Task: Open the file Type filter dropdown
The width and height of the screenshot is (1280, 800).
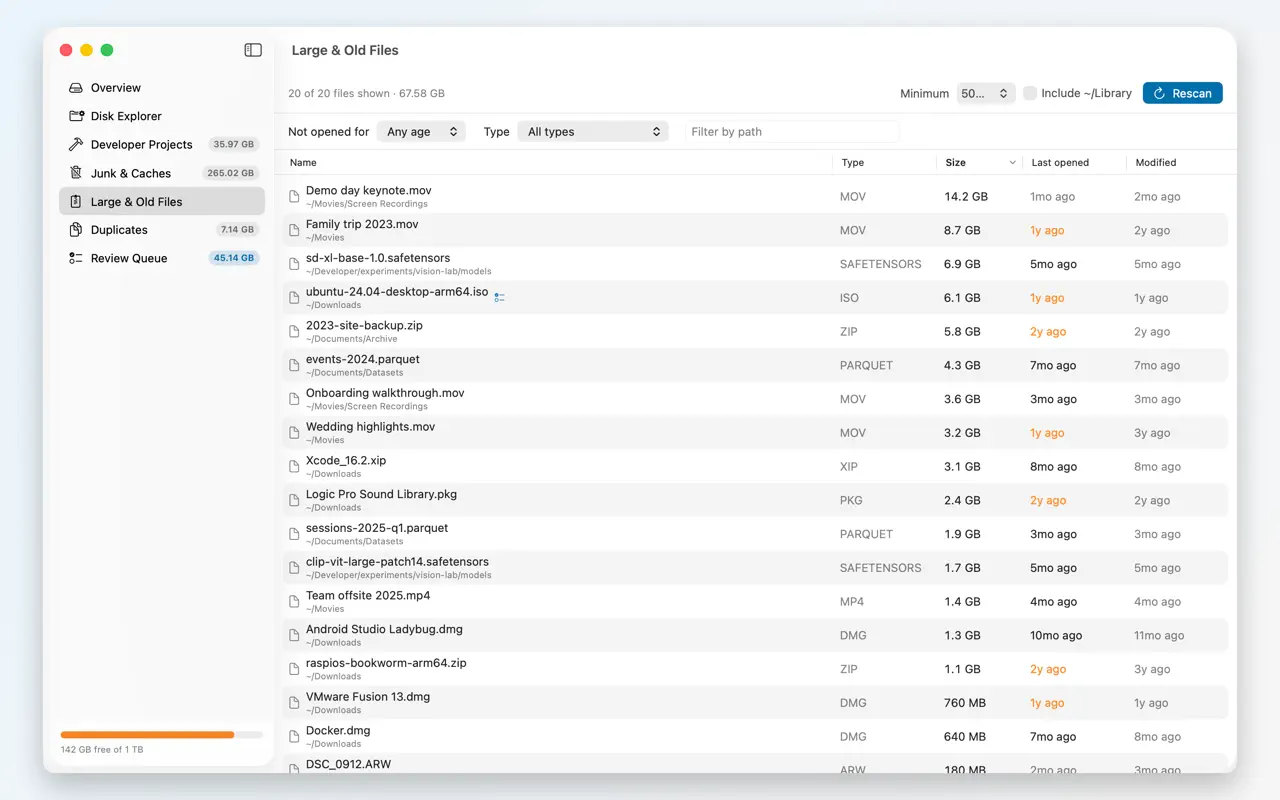Action: coord(593,132)
